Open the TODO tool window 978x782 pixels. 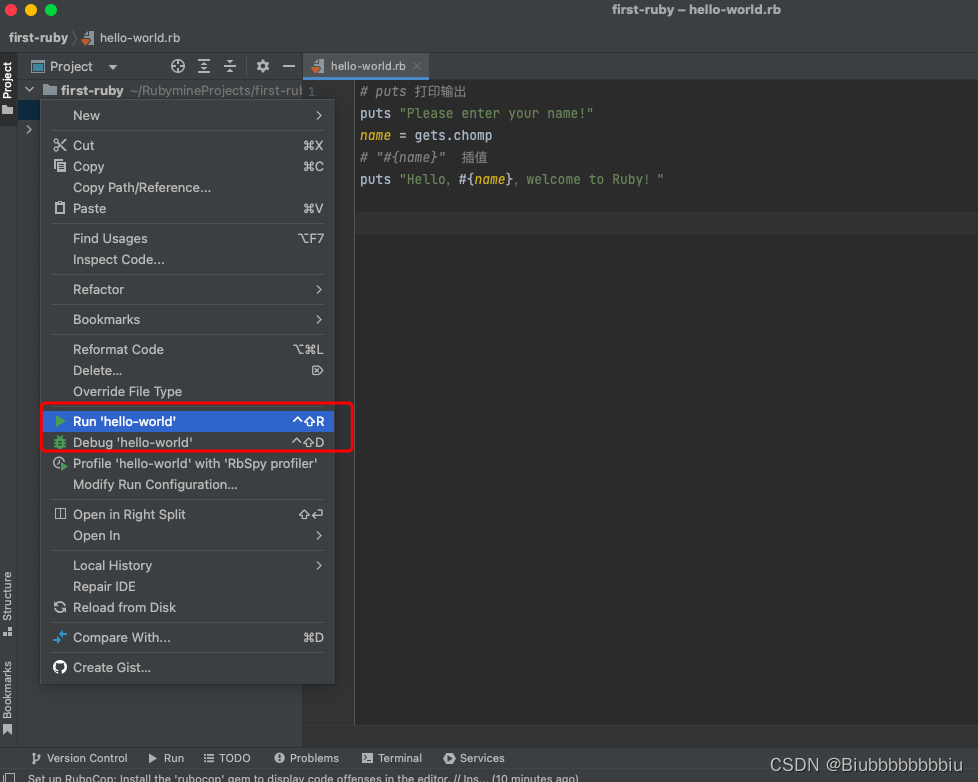pos(227,758)
